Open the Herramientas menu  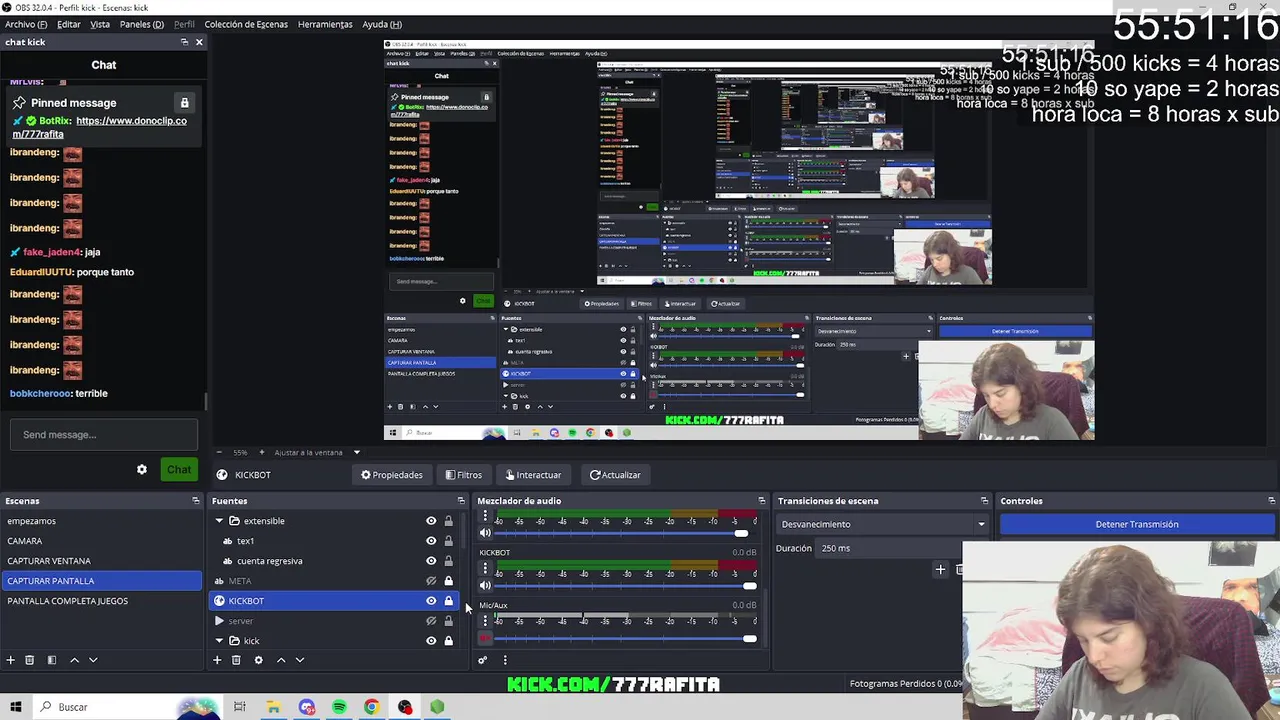point(325,24)
